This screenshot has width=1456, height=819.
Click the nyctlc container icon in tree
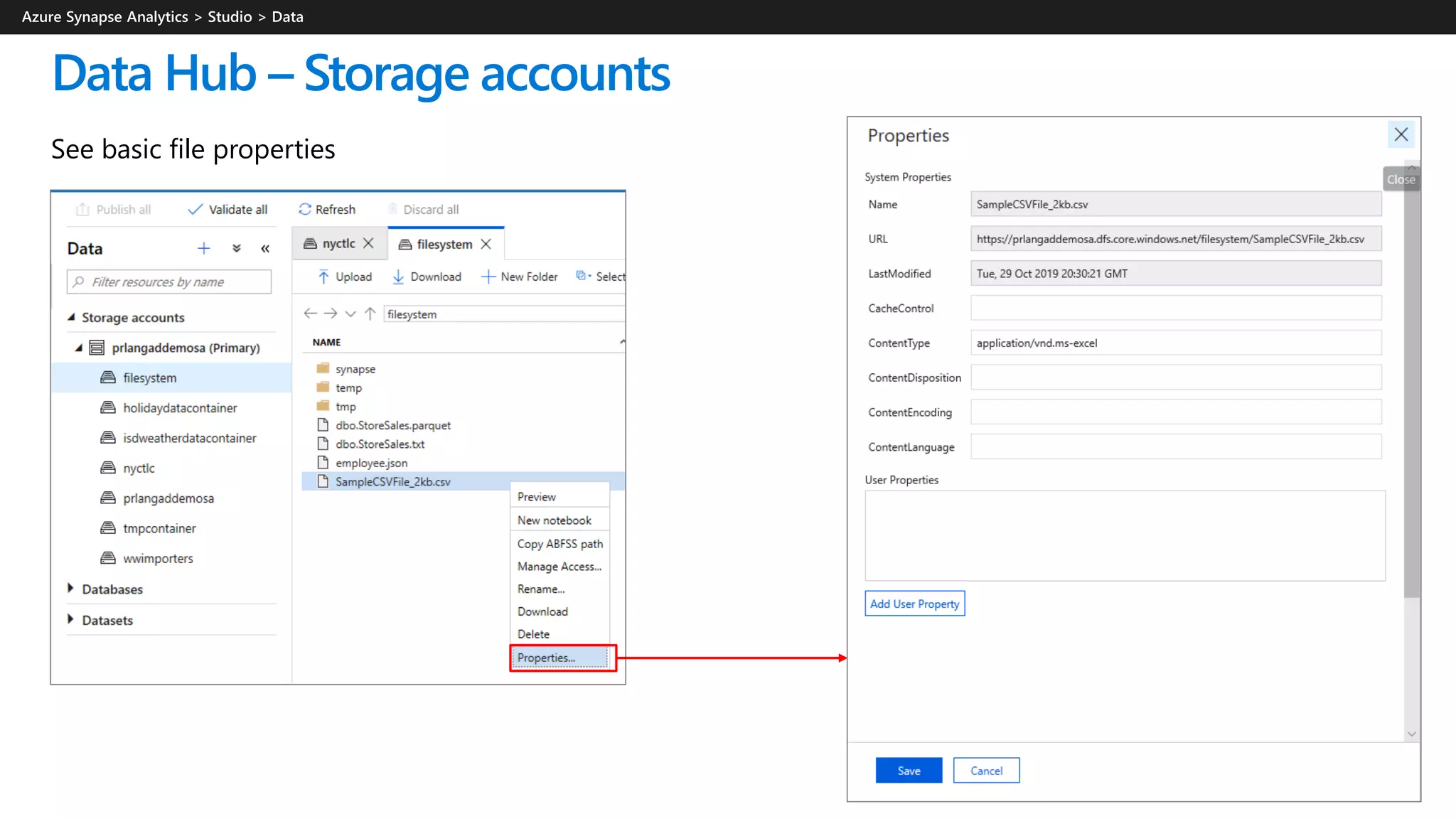[108, 468]
